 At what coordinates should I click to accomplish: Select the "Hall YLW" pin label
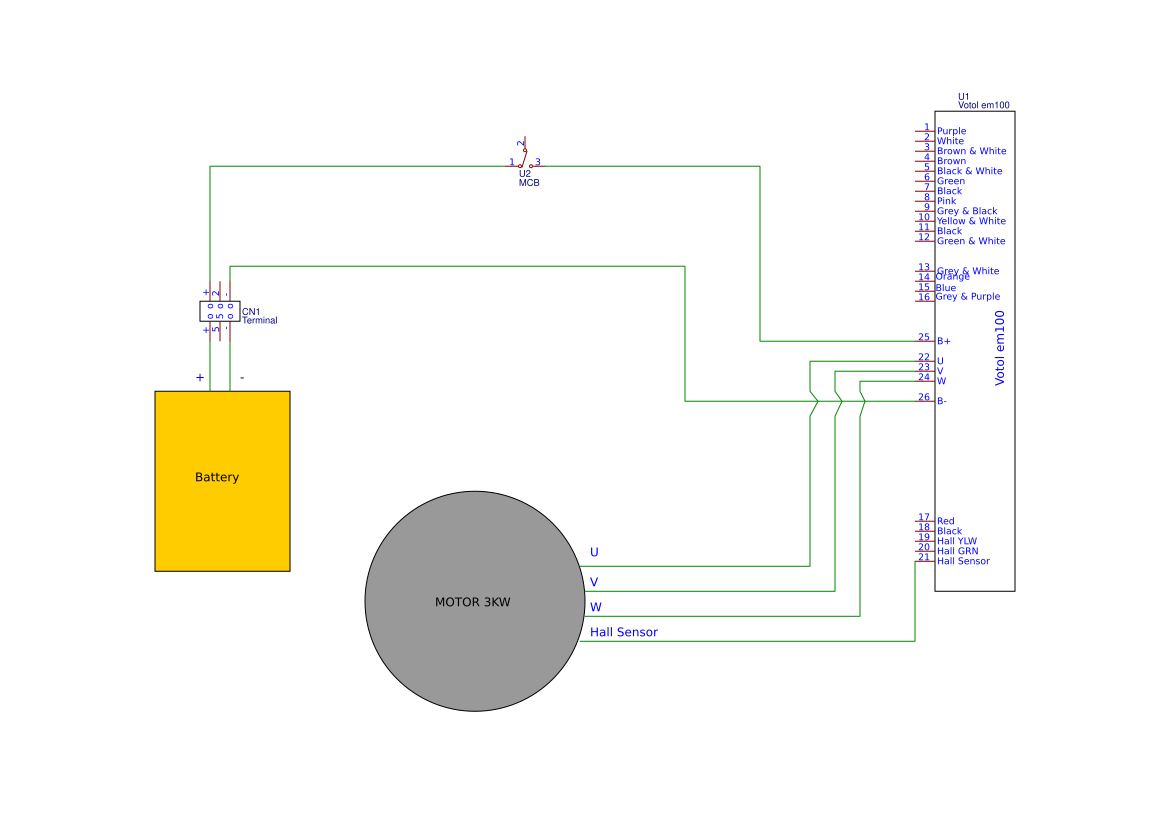point(957,542)
